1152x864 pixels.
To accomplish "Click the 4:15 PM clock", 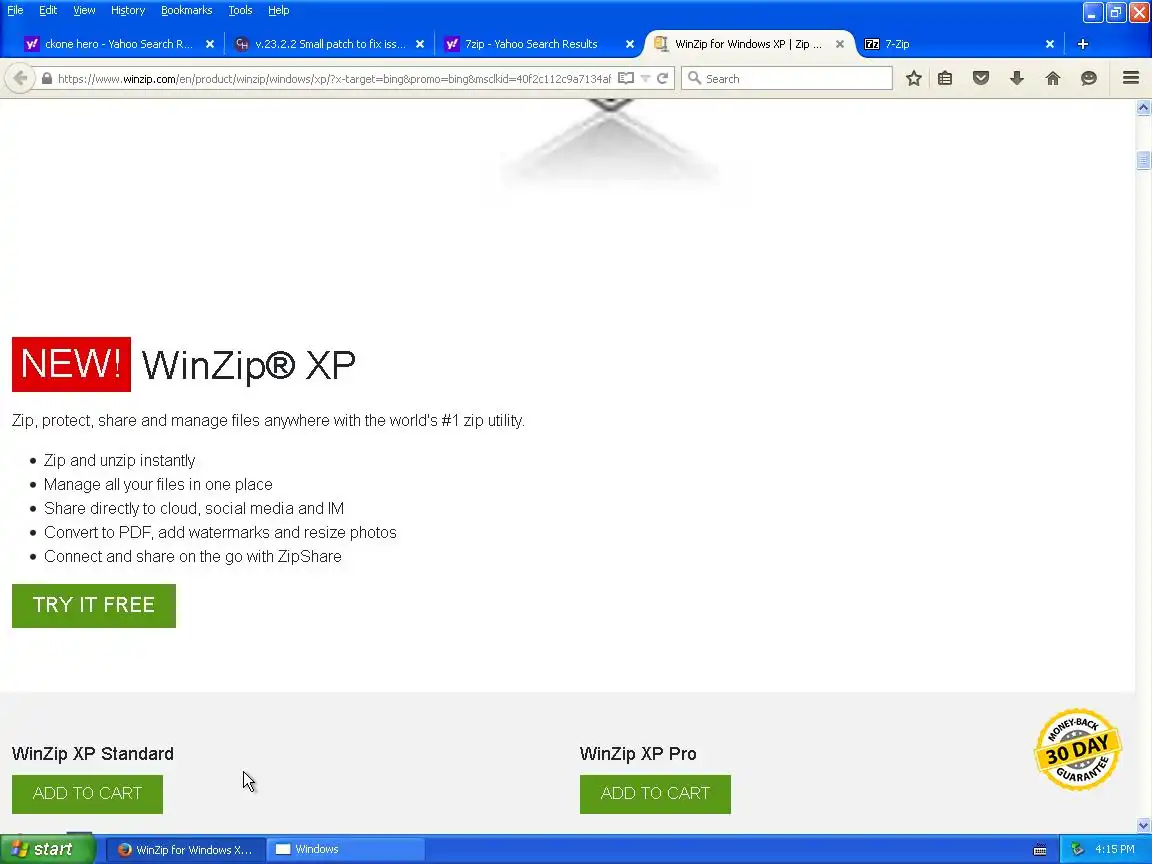I will pyautogui.click(x=1115, y=849).
